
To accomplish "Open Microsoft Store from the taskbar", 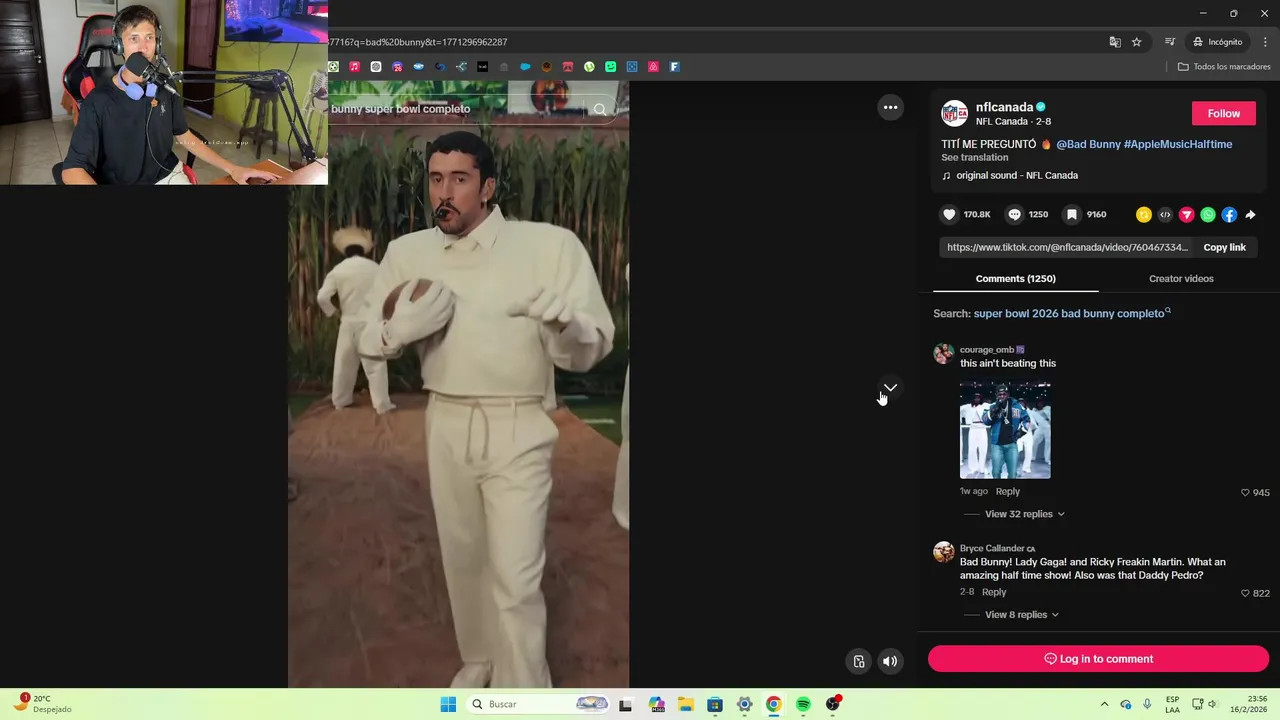I will pos(715,704).
